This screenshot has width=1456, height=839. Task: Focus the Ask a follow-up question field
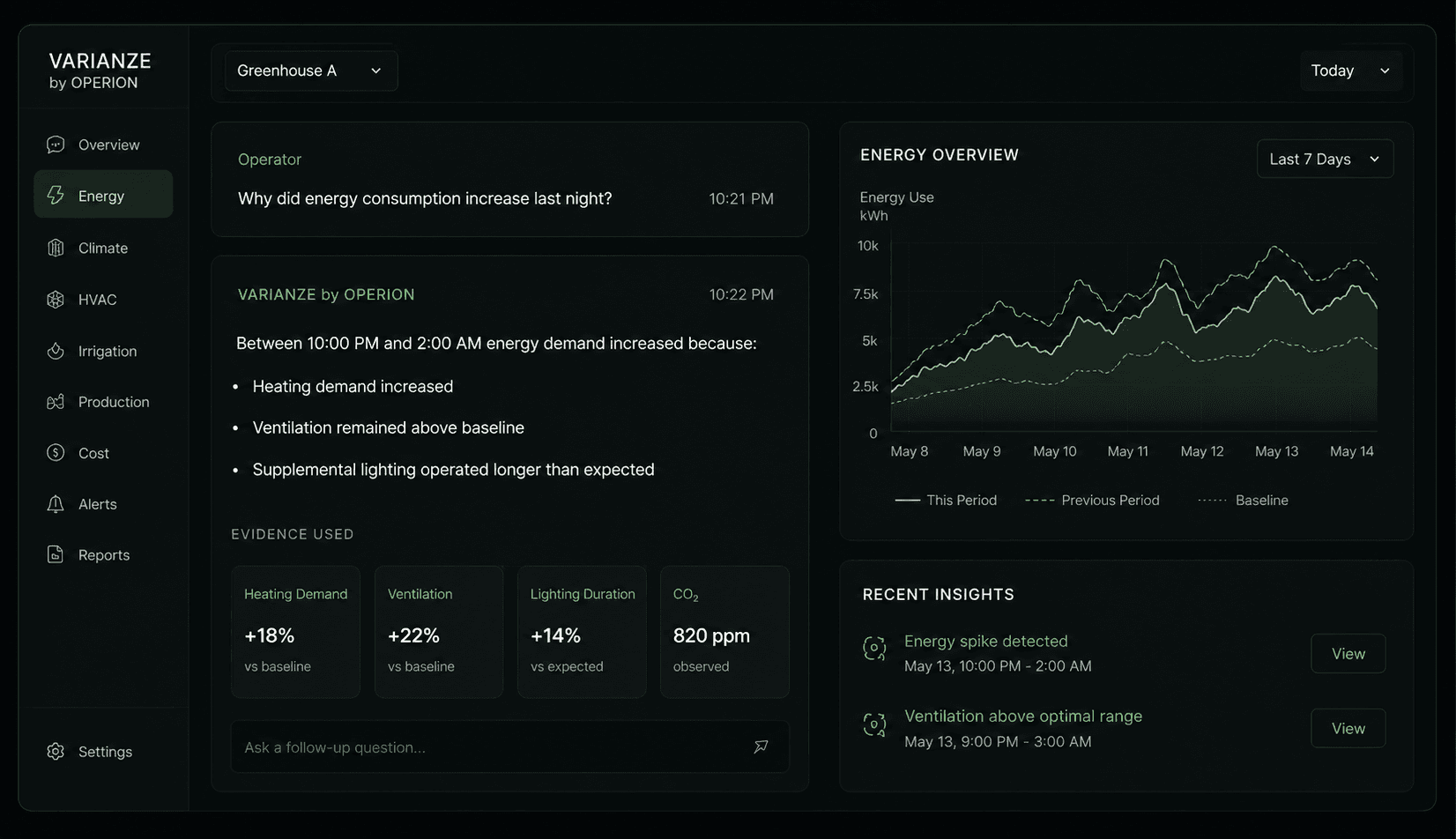509,747
